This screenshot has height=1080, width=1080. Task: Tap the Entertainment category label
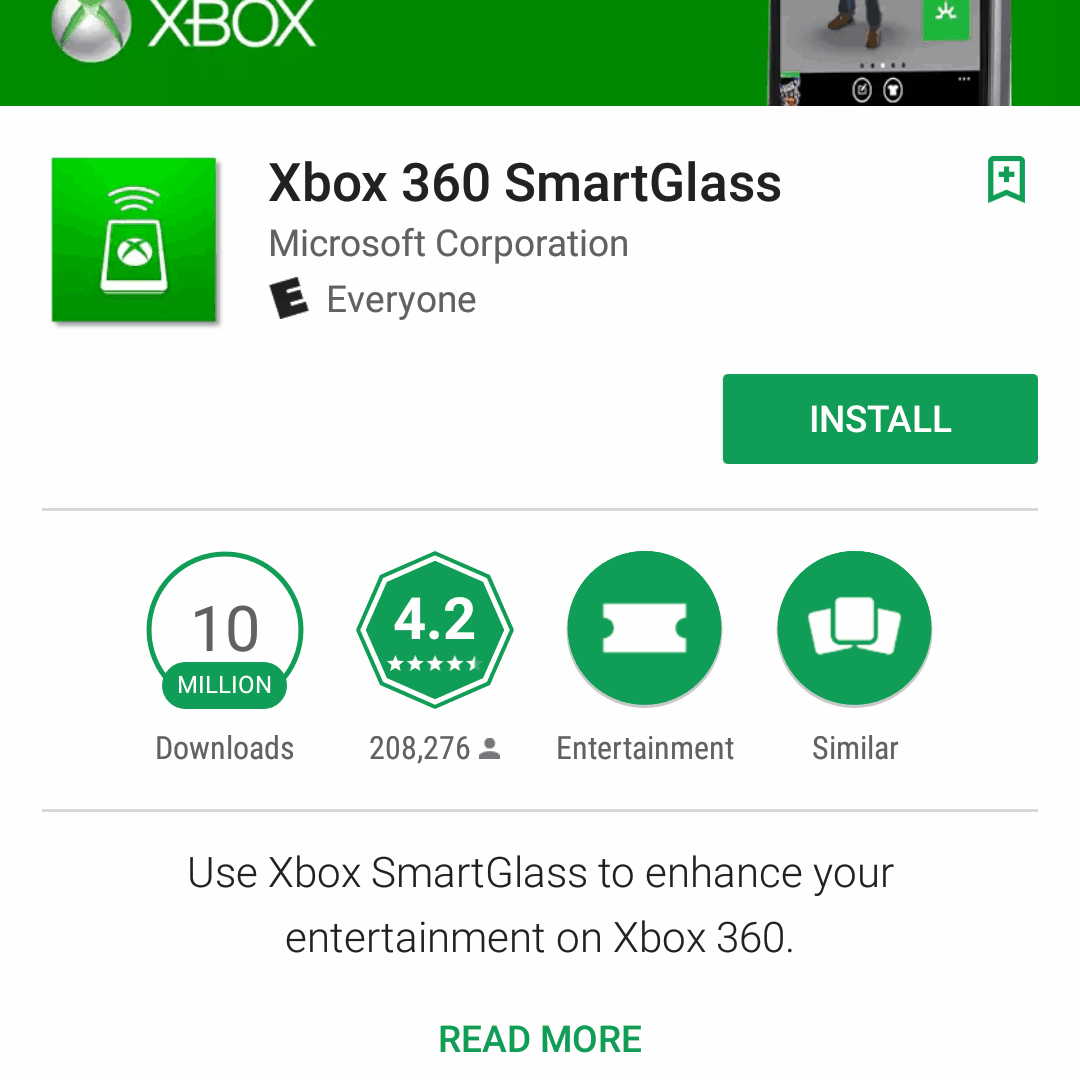645,748
